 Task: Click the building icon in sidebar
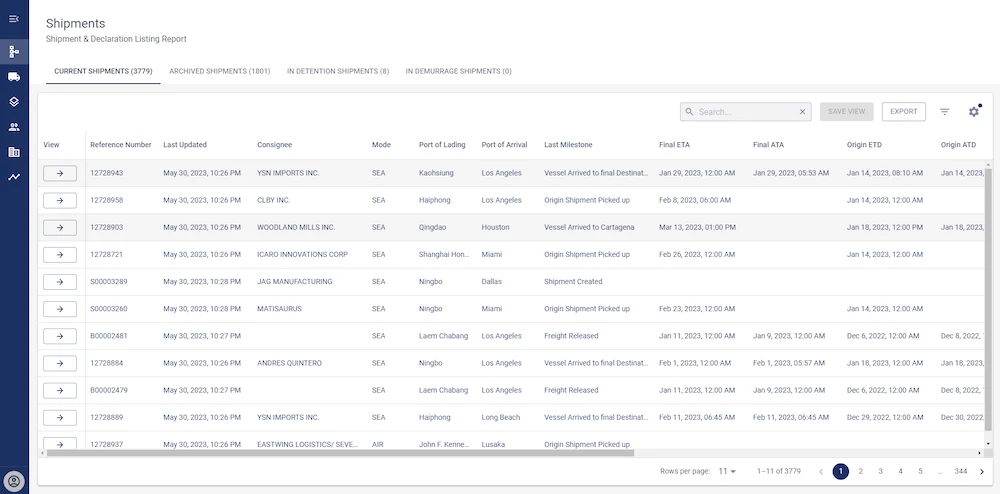pos(14,152)
